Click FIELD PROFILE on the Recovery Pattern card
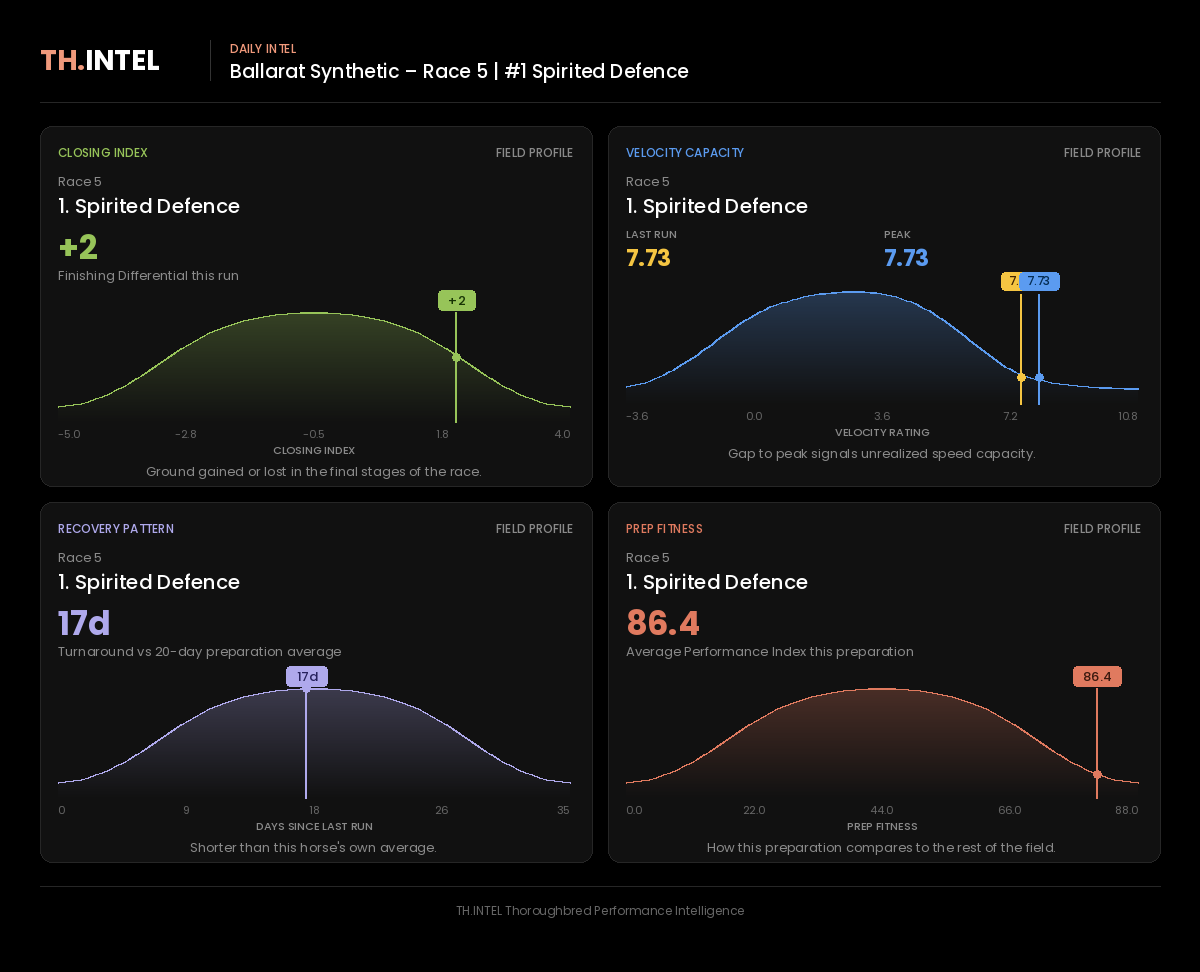 (x=534, y=529)
